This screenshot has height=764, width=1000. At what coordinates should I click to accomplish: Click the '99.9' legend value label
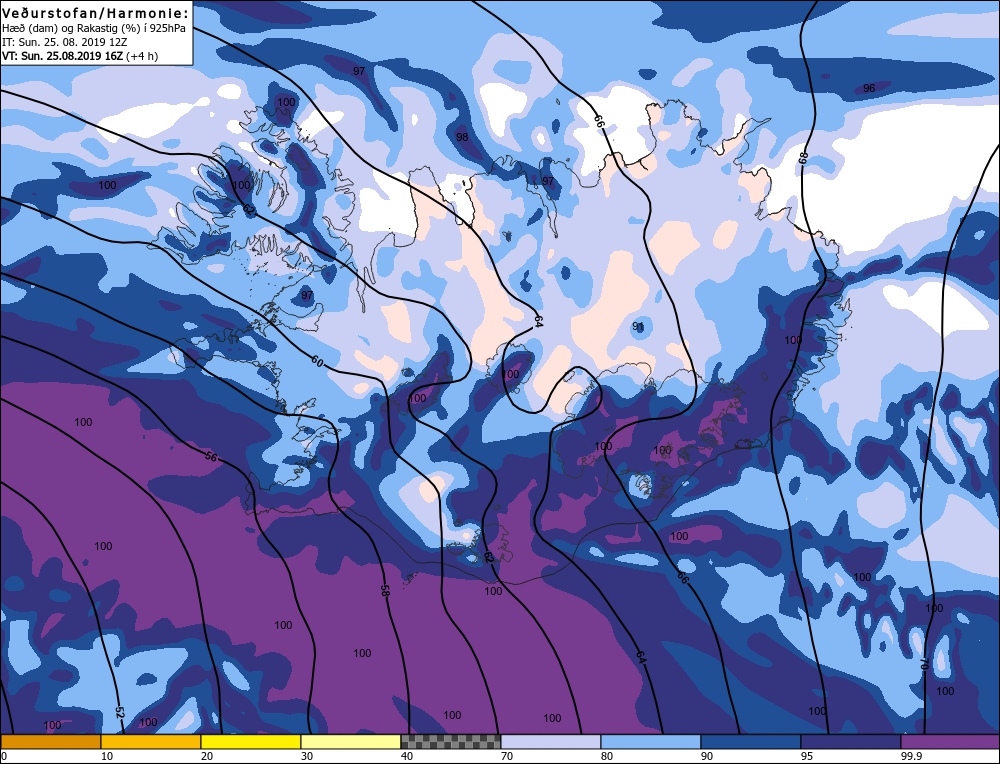pyautogui.click(x=909, y=757)
